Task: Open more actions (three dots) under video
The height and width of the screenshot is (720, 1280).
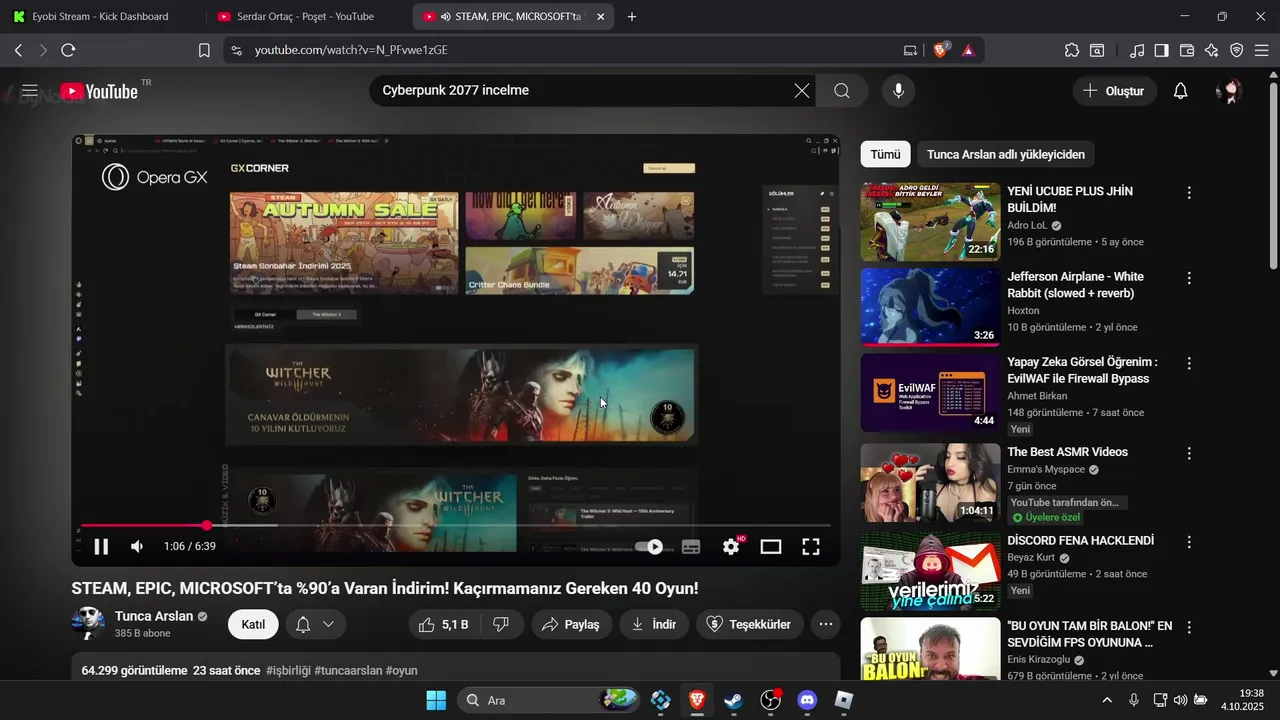Action: [x=826, y=624]
